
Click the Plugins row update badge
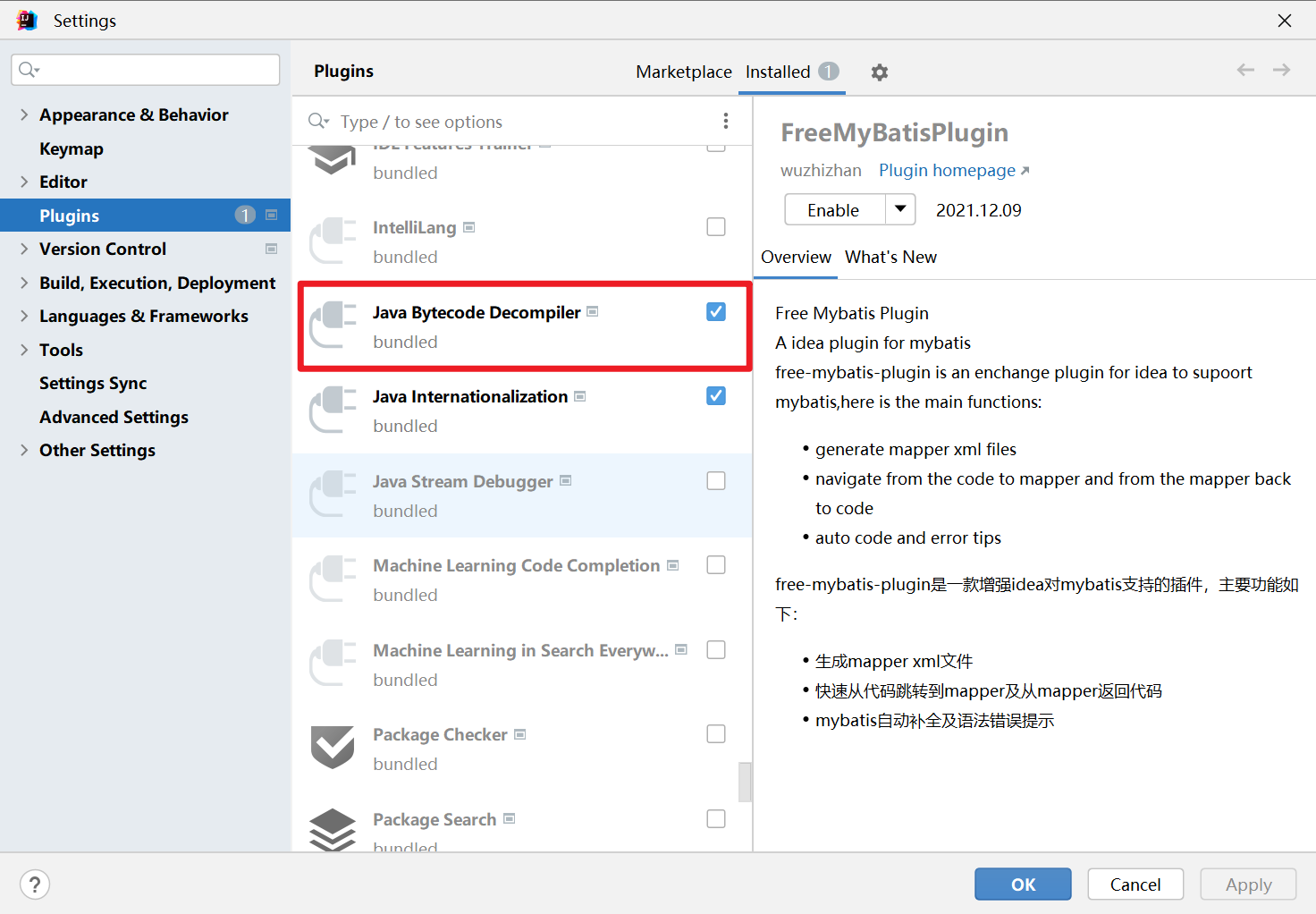pos(245,216)
